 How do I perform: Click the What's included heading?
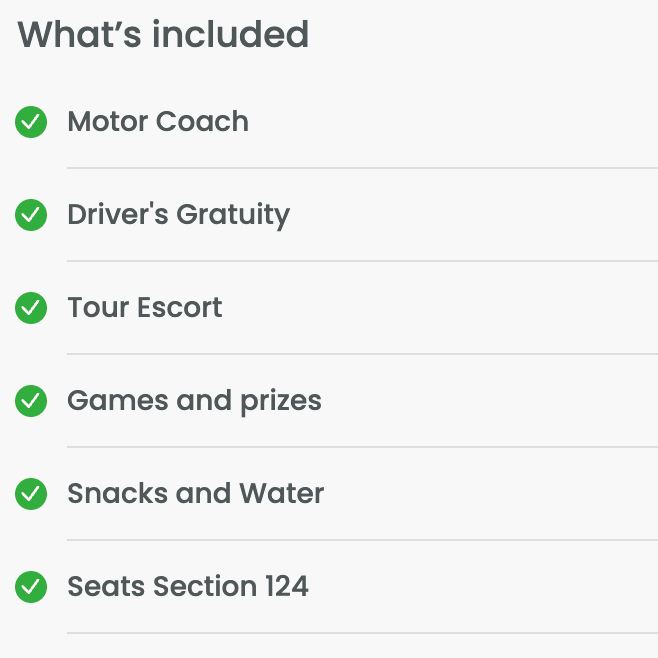click(x=163, y=35)
